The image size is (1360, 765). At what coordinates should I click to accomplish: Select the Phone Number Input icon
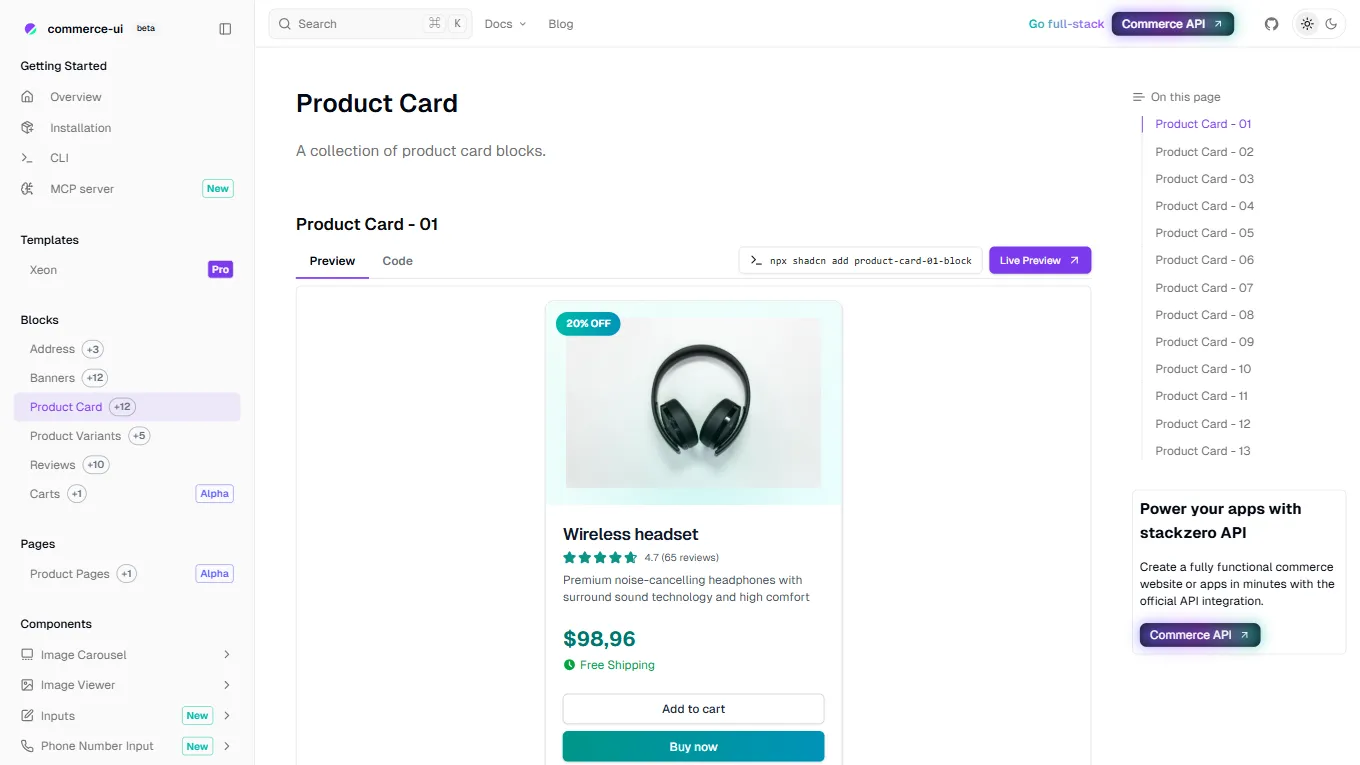(26, 746)
